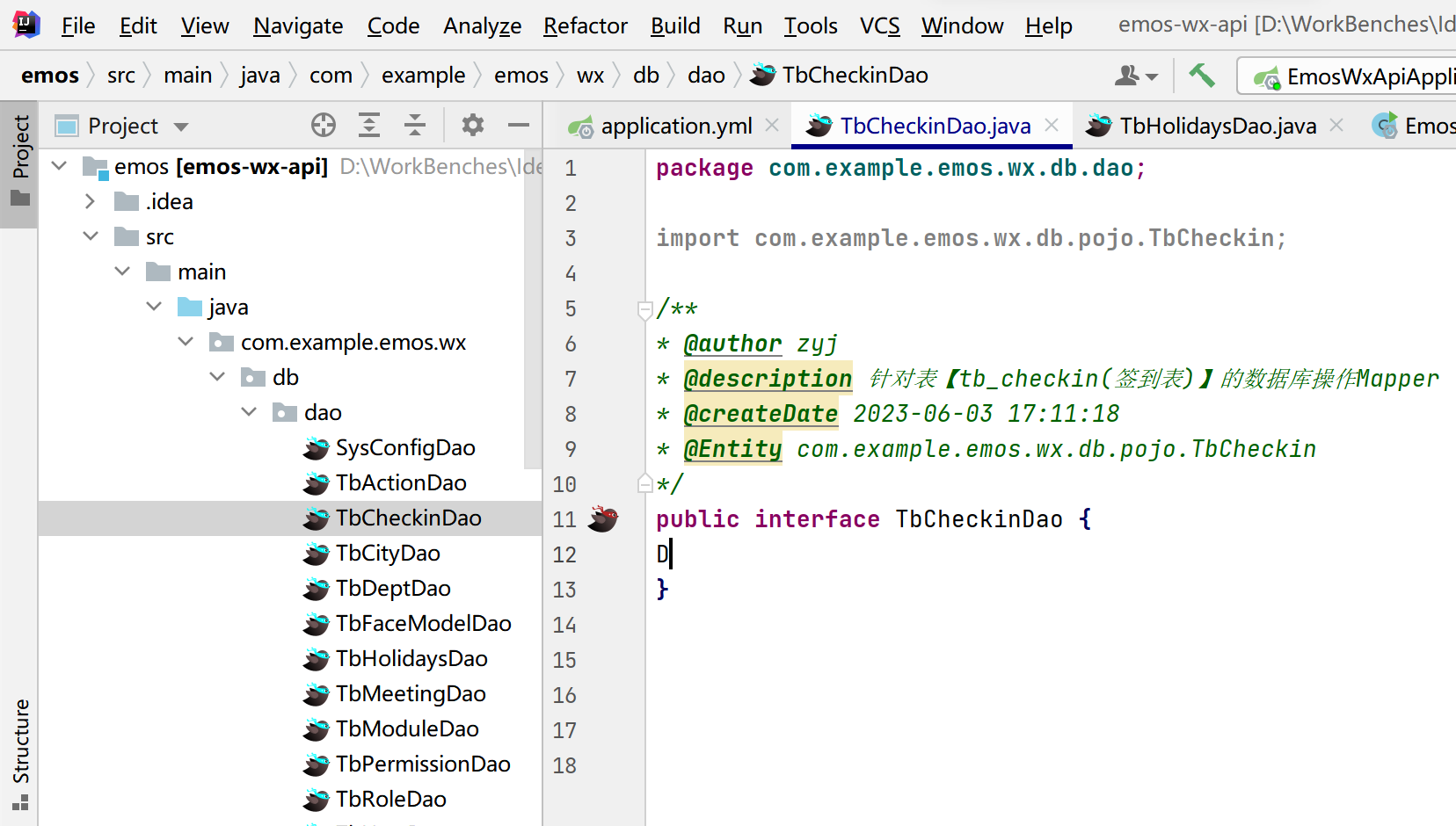Viewport: 1456px width, 826px height.
Task: Click the wx breadcrumb in navigation bar
Action: tap(591, 76)
